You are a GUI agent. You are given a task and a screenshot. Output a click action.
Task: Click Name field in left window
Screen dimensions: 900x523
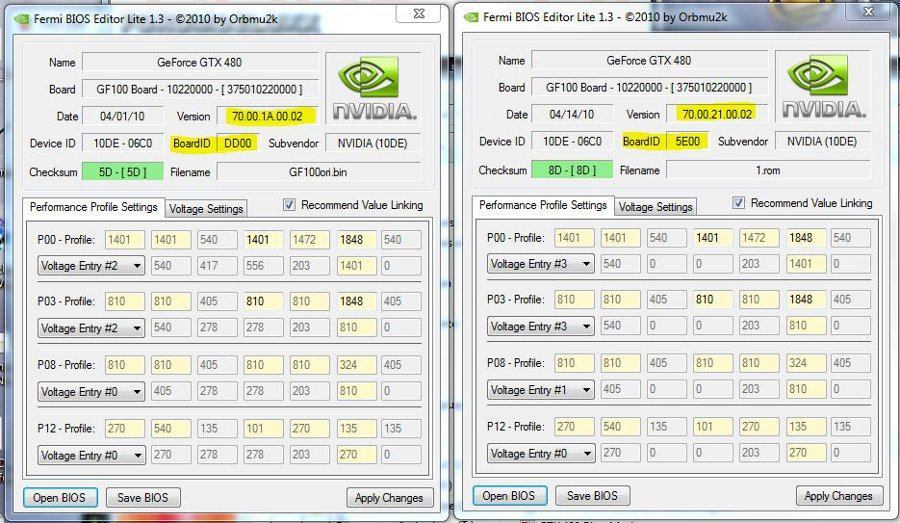click(200, 62)
